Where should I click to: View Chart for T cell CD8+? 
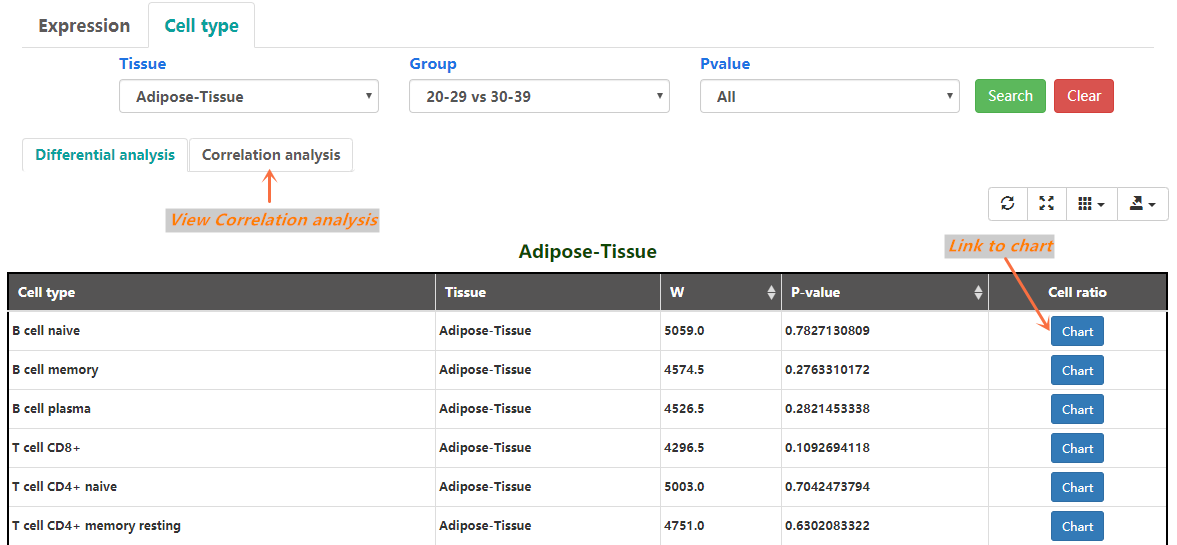pos(1077,448)
